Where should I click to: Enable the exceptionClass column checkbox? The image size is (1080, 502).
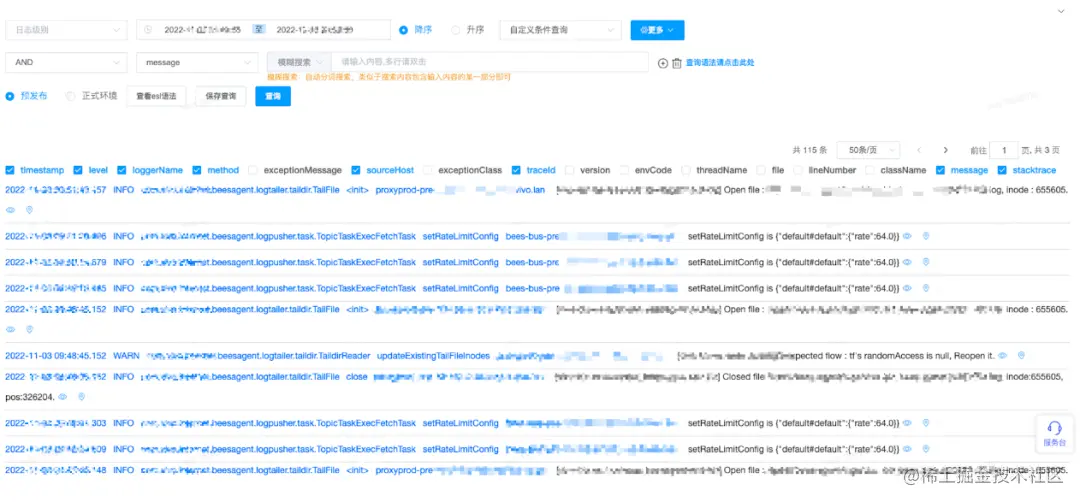click(428, 170)
